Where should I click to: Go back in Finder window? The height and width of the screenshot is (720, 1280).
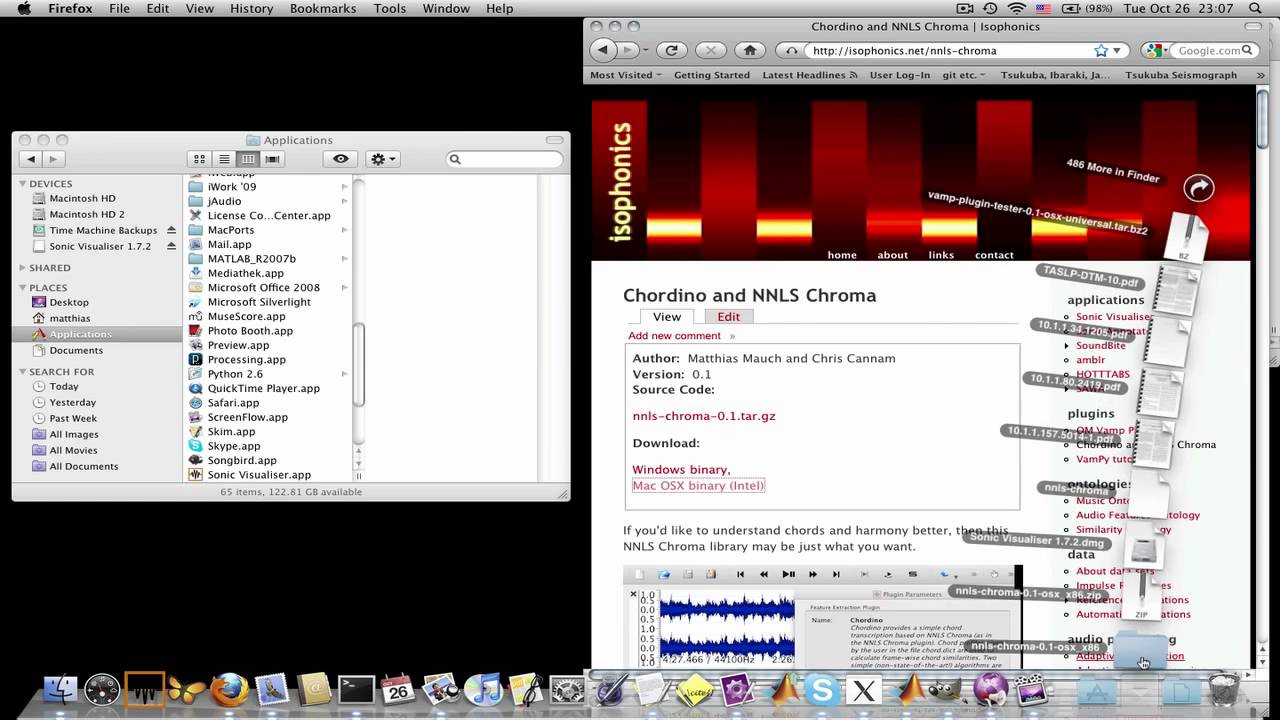coord(31,159)
